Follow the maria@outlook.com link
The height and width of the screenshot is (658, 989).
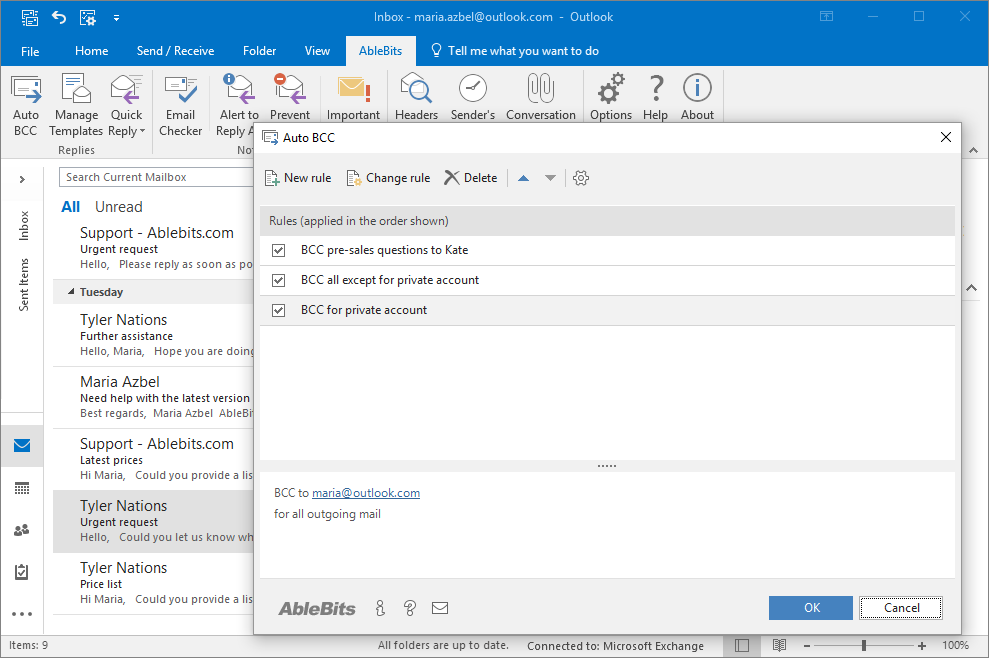(366, 493)
